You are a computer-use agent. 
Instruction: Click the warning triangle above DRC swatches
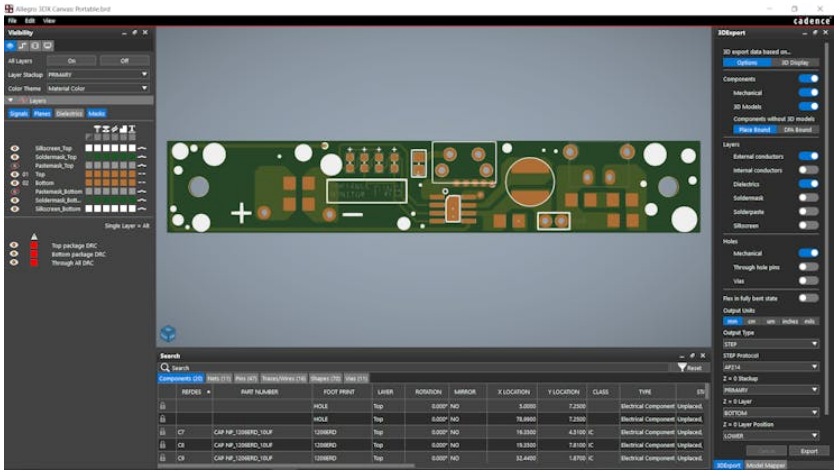click(36, 237)
